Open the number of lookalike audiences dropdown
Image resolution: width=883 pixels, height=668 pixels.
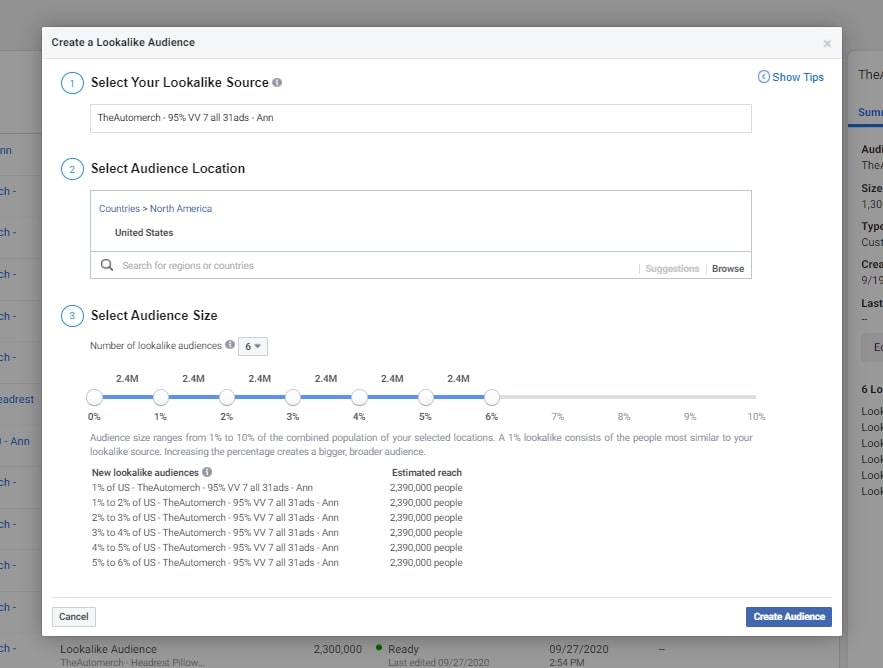[x=253, y=346]
